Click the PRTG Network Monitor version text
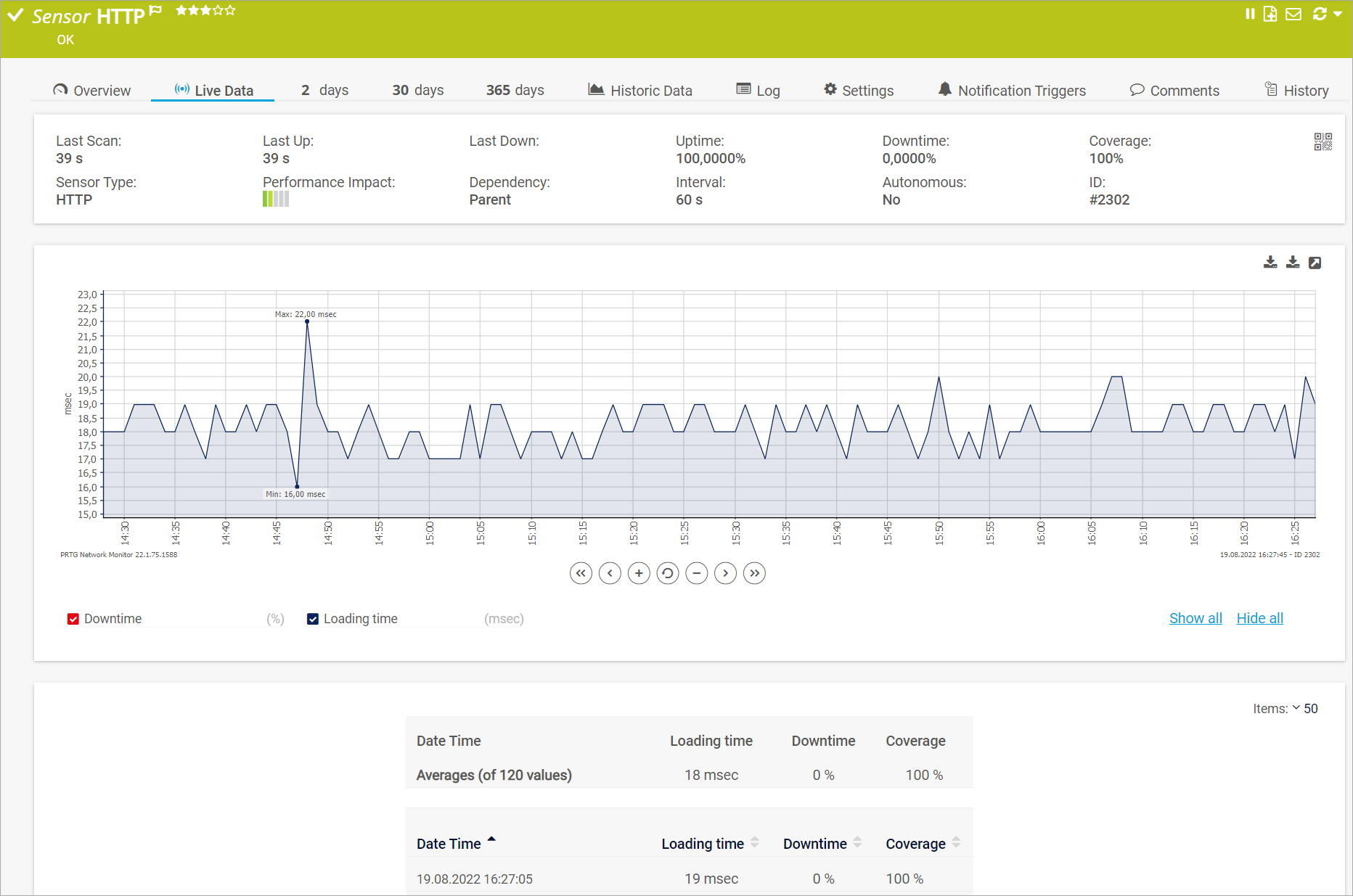The width and height of the screenshot is (1353, 896). pyautogui.click(x=118, y=554)
